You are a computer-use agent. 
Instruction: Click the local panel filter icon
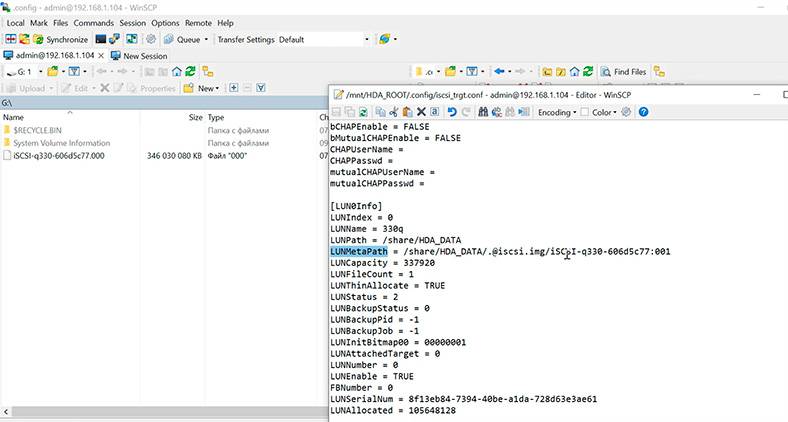click(x=74, y=71)
